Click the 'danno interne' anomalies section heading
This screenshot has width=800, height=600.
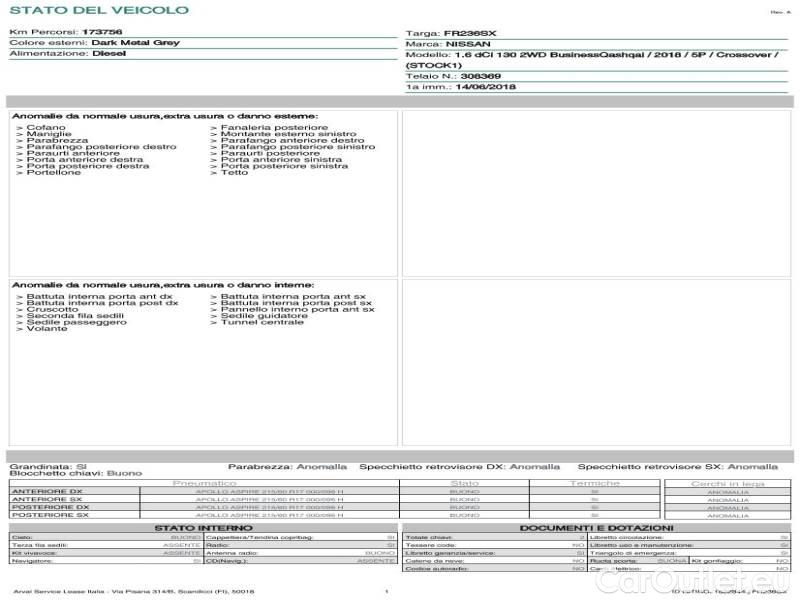163,285
